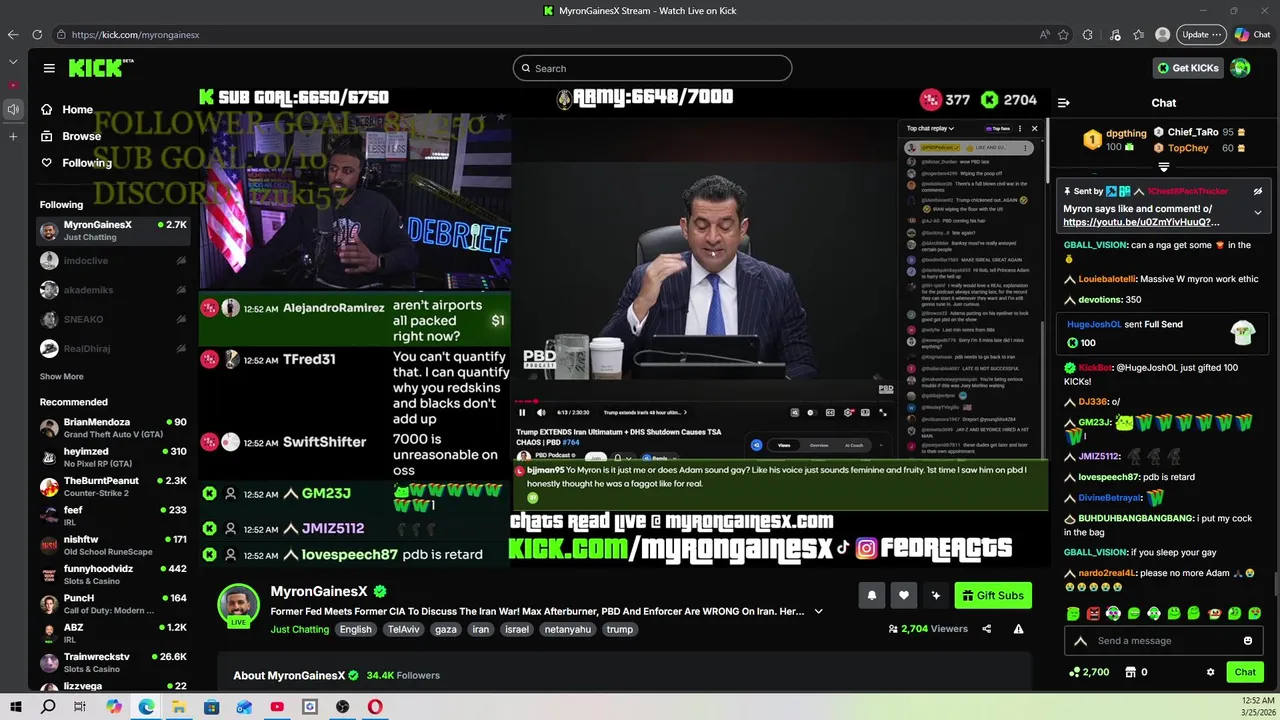1280x720 pixels.
Task: Expand the pinned message chevron
Action: click(1258, 212)
